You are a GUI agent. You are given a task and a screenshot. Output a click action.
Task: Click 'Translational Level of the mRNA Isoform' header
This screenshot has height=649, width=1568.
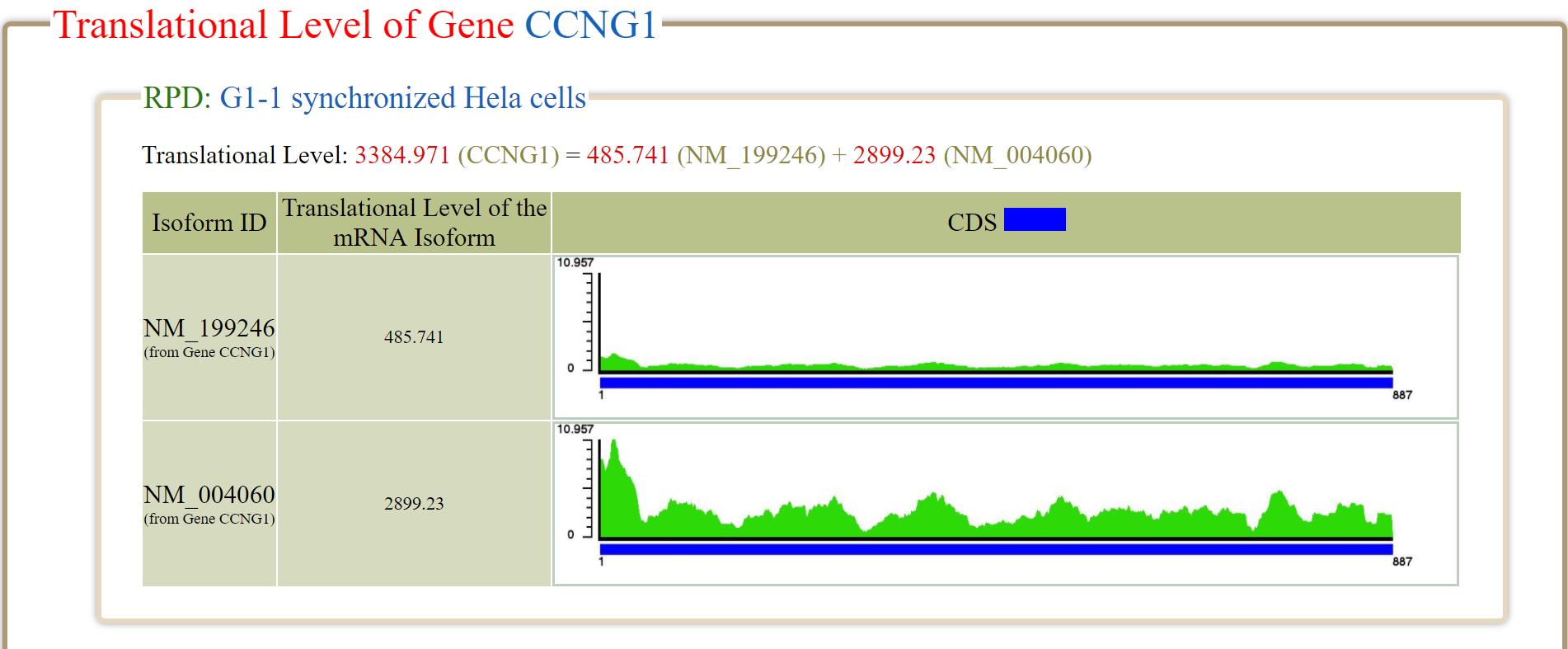pyautogui.click(x=414, y=223)
